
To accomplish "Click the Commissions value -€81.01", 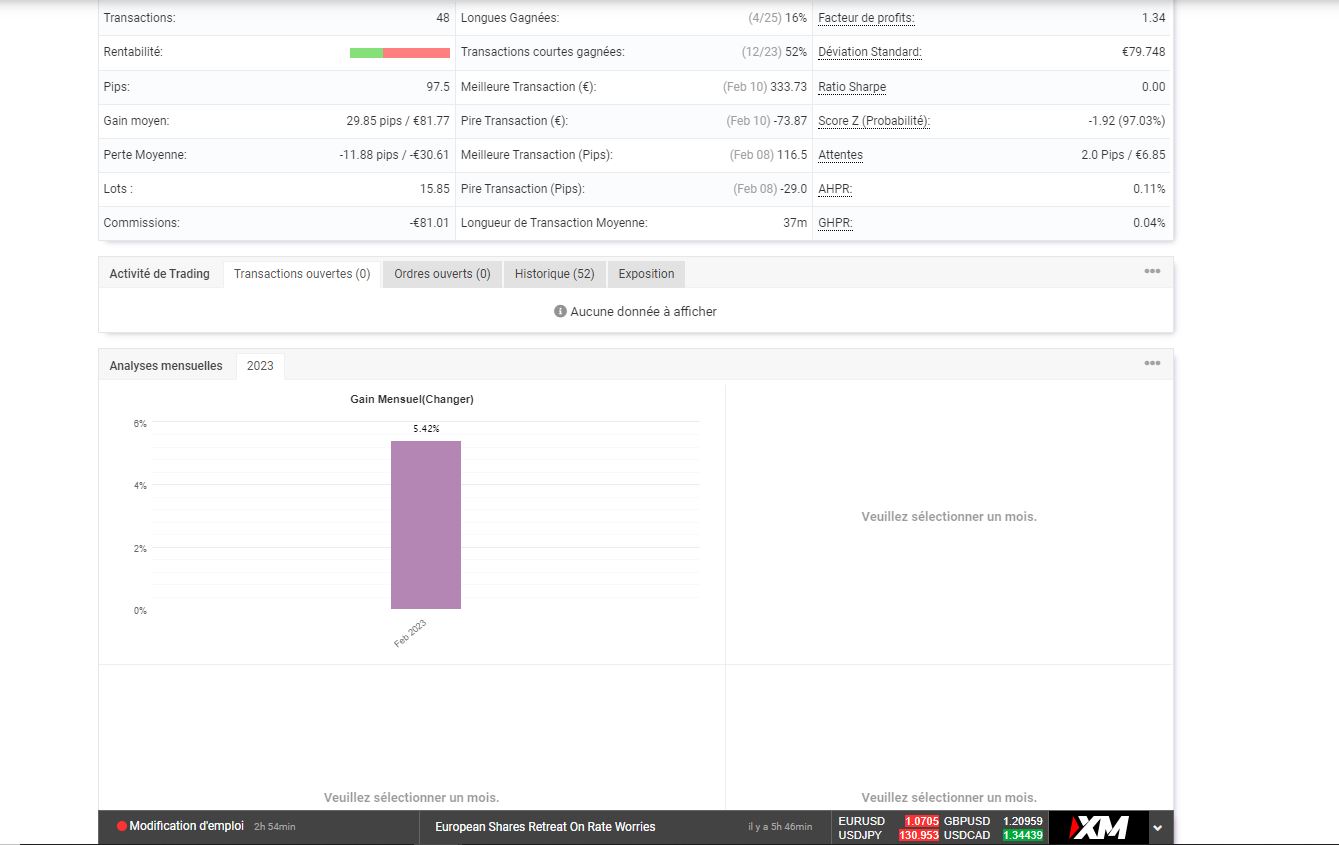I will [430, 223].
